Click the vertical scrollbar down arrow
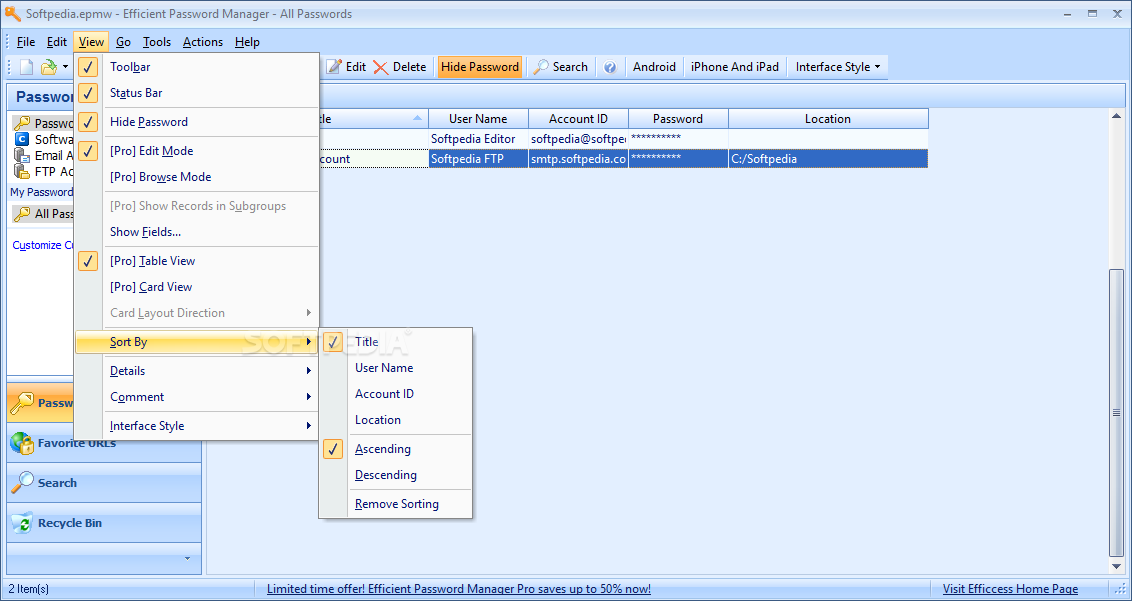Screen dimensions: 1132x601 click(x=1117, y=567)
